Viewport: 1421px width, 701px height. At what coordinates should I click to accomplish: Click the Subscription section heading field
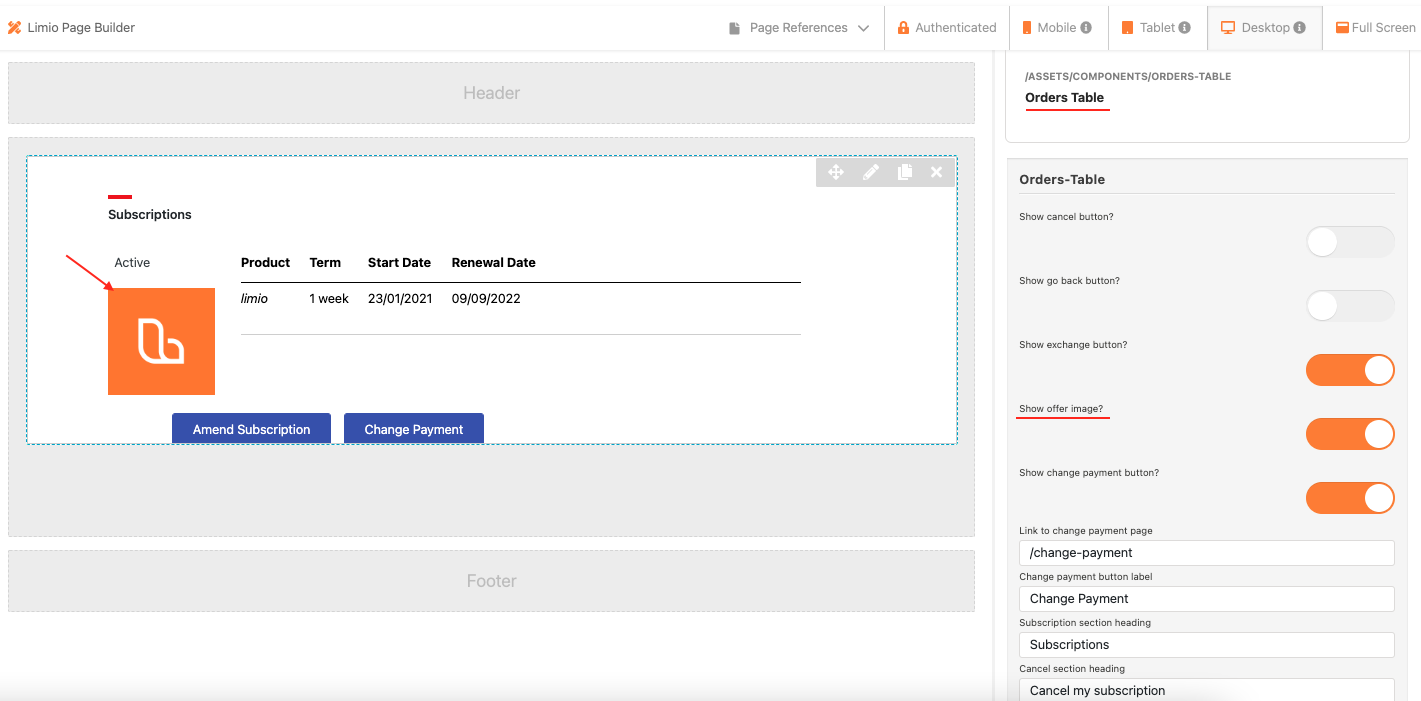pyautogui.click(x=1206, y=644)
